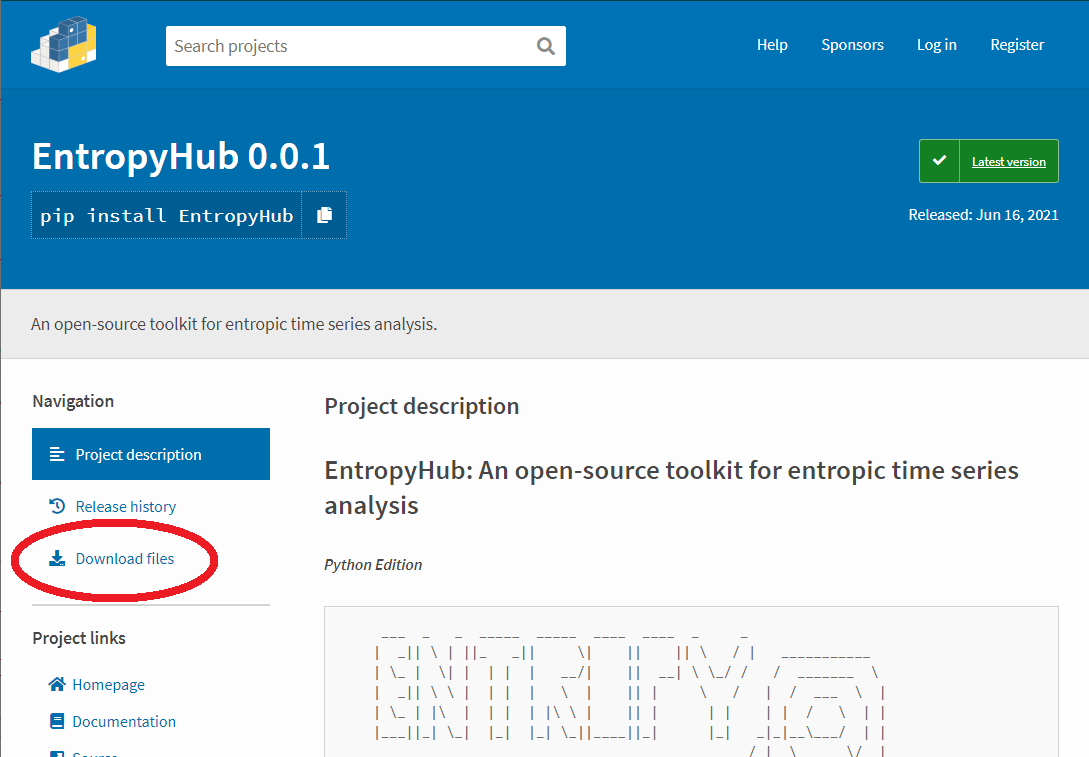Open the Documentation link

(x=124, y=722)
